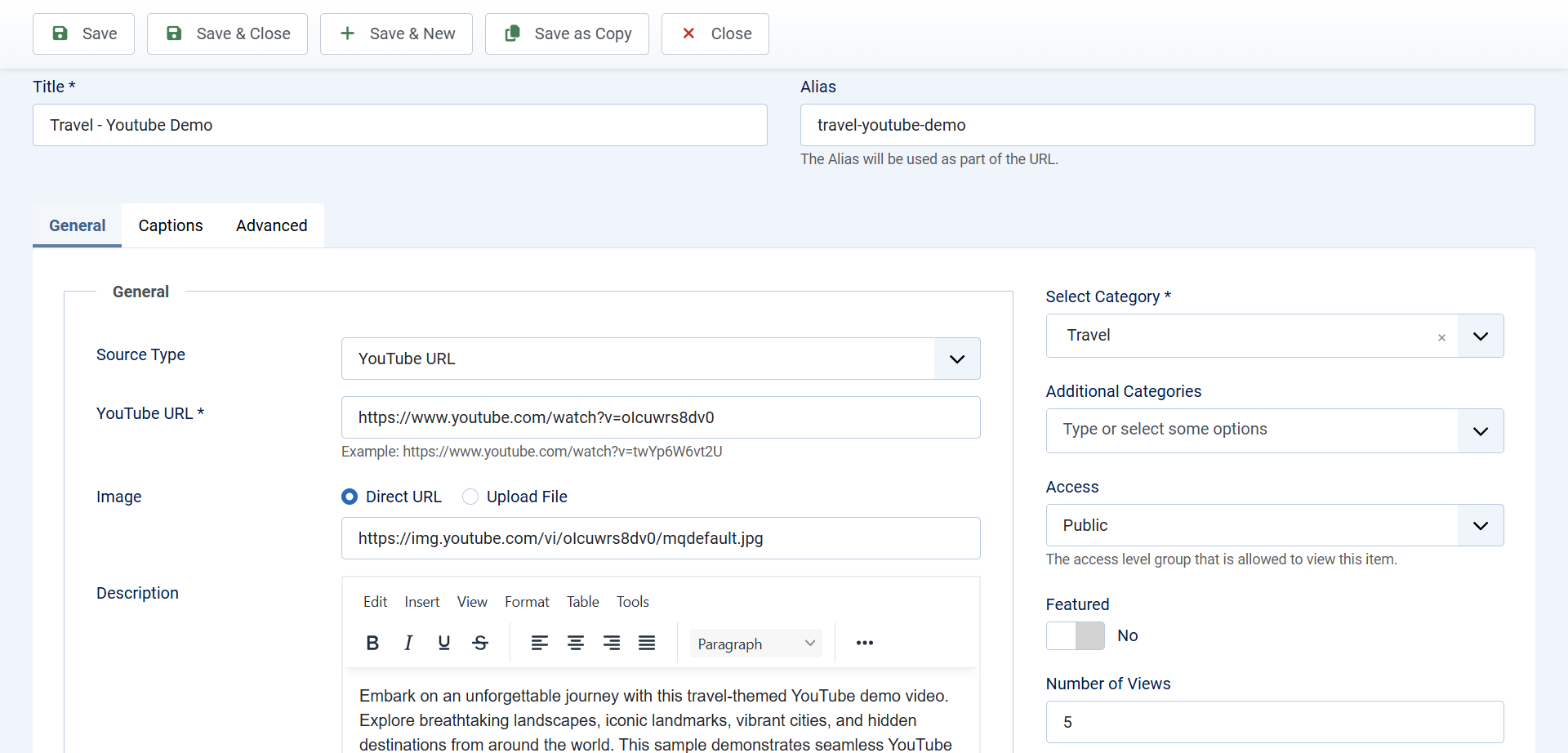Image resolution: width=1568 pixels, height=753 pixels.
Task: Select the Direct URL radio option
Action: click(350, 497)
